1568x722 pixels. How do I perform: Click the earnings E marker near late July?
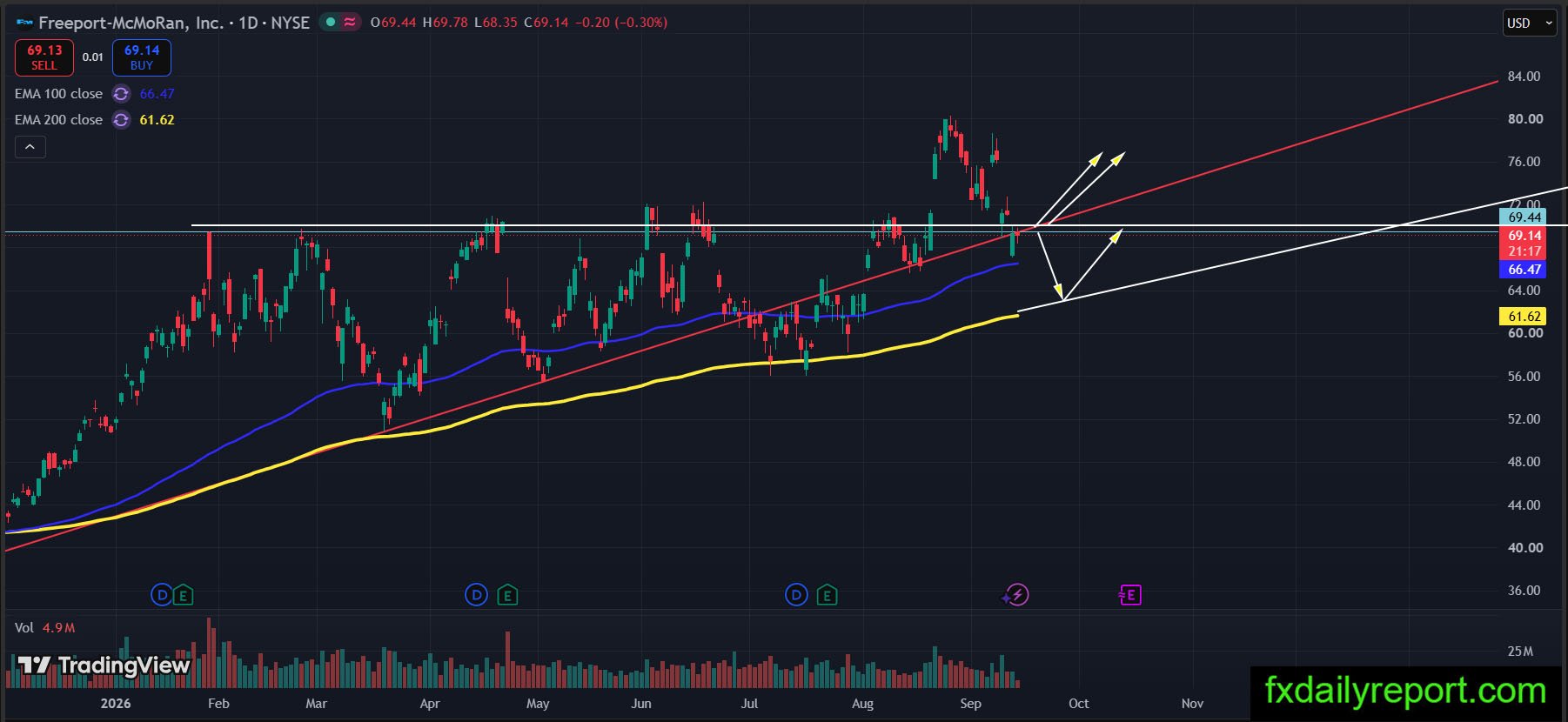click(827, 596)
